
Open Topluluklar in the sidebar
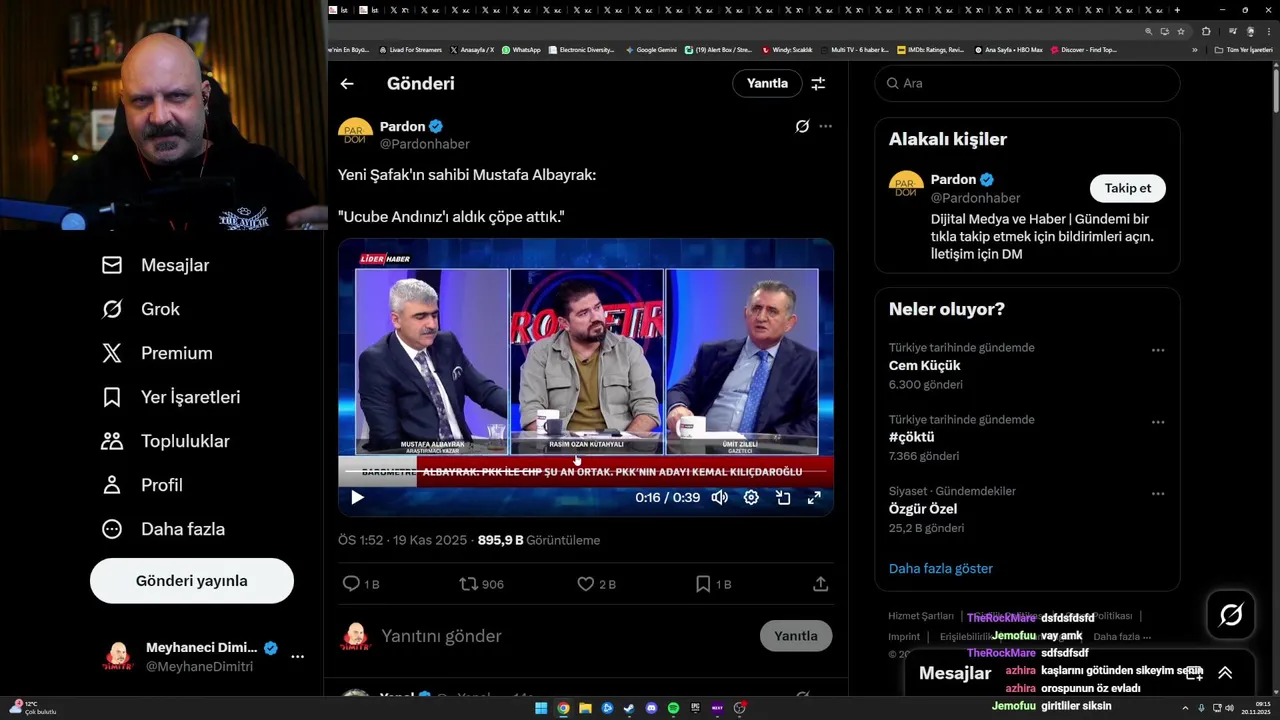[165, 441]
